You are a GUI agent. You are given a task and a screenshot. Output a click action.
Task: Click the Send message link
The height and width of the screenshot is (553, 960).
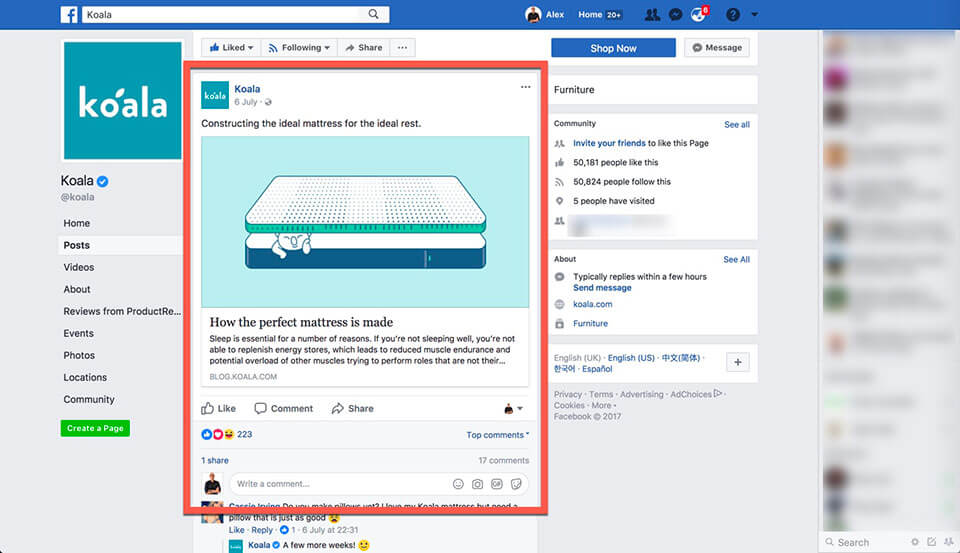click(x=602, y=288)
